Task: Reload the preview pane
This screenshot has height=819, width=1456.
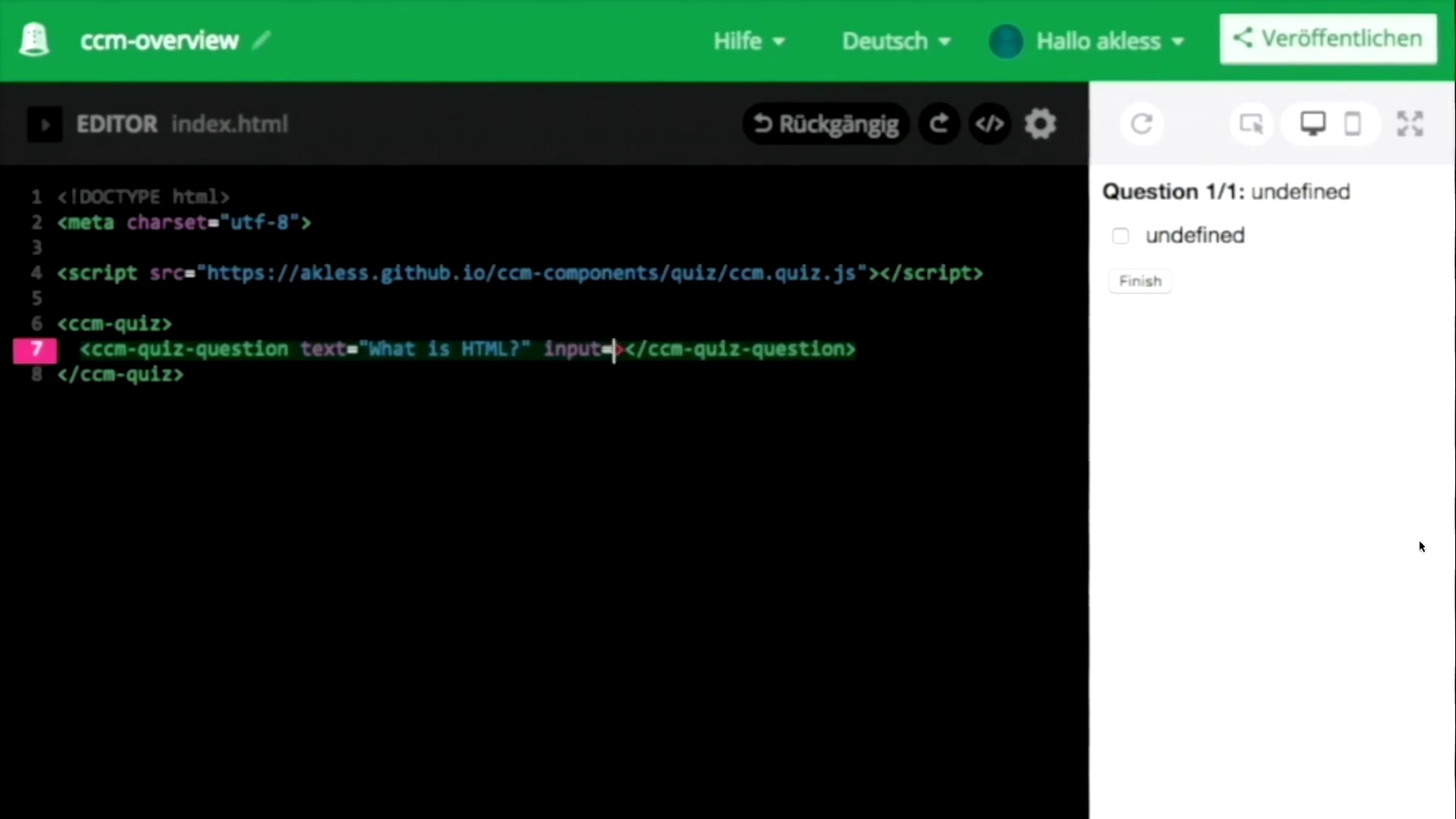Action: coord(1142,124)
